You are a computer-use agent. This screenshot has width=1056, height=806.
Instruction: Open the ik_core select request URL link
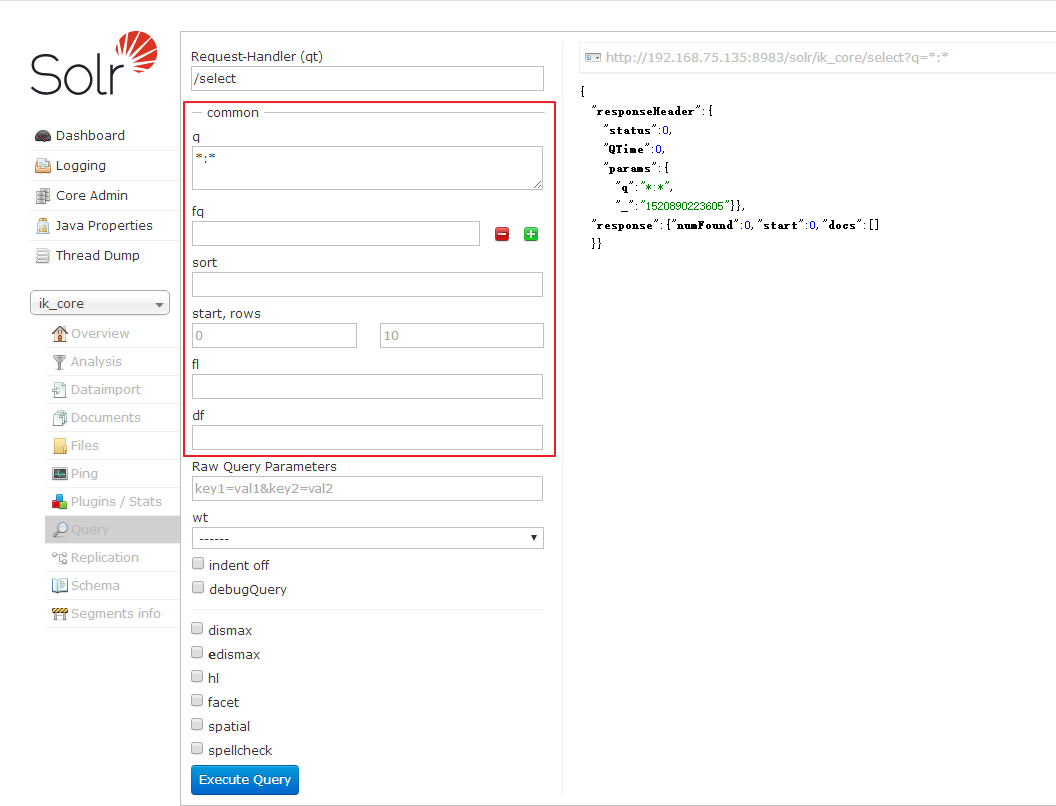tap(776, 57)
